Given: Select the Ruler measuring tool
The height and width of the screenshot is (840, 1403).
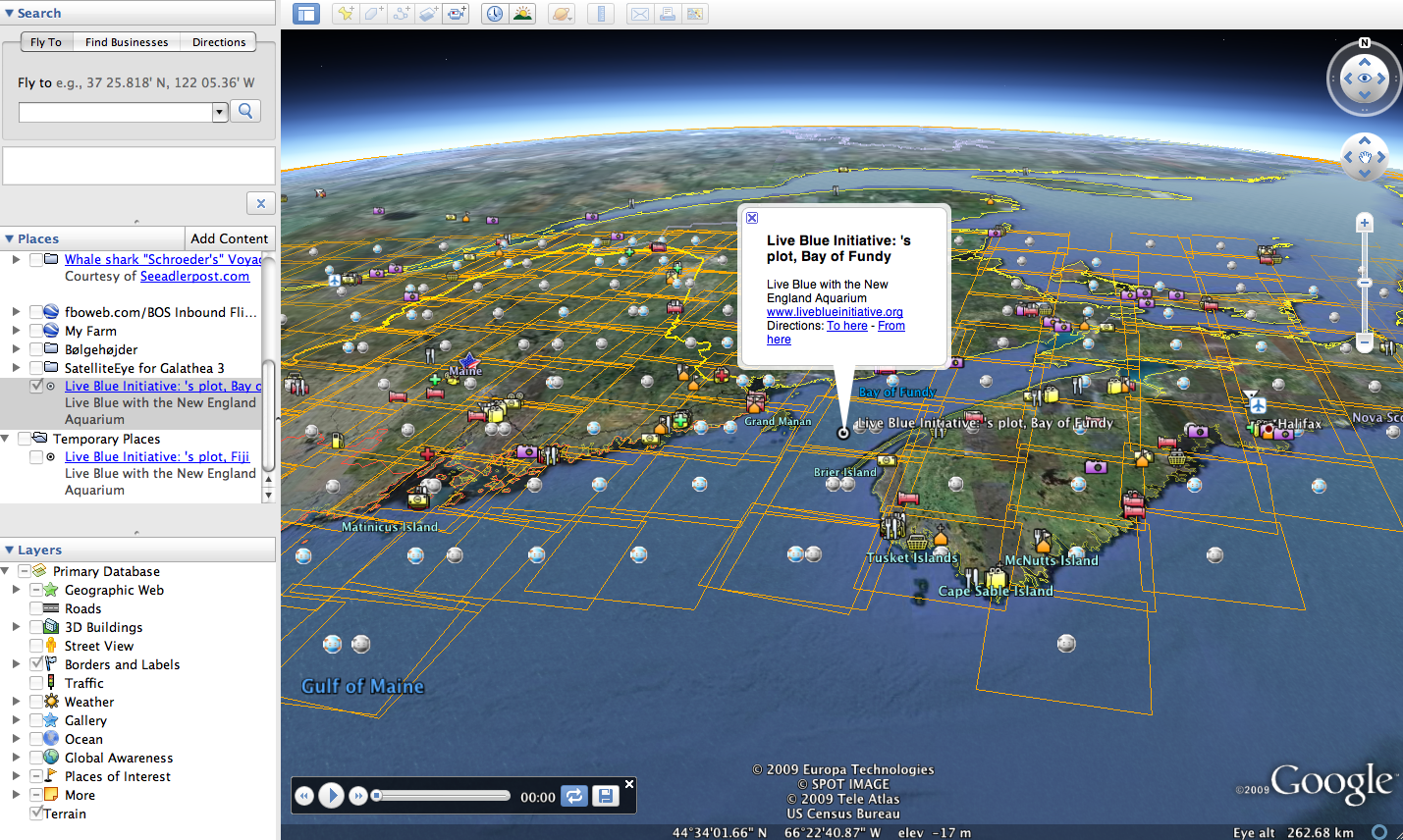Looking at the screenshot, I should 601,14.
